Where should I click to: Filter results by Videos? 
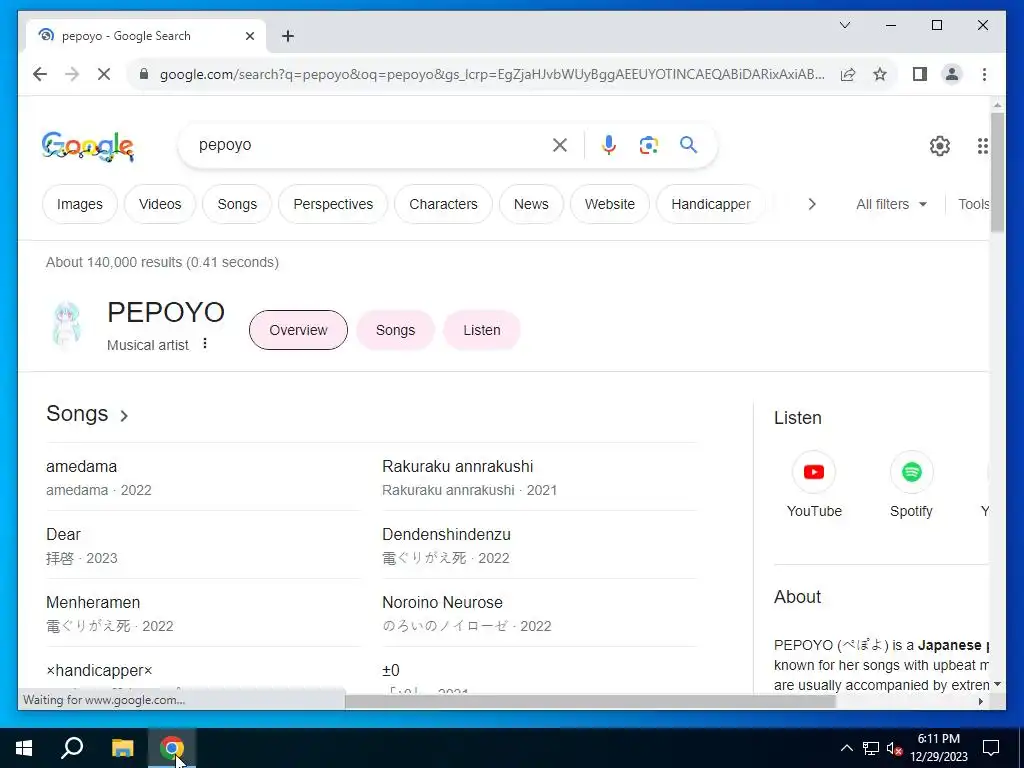[x=160, y=204]
